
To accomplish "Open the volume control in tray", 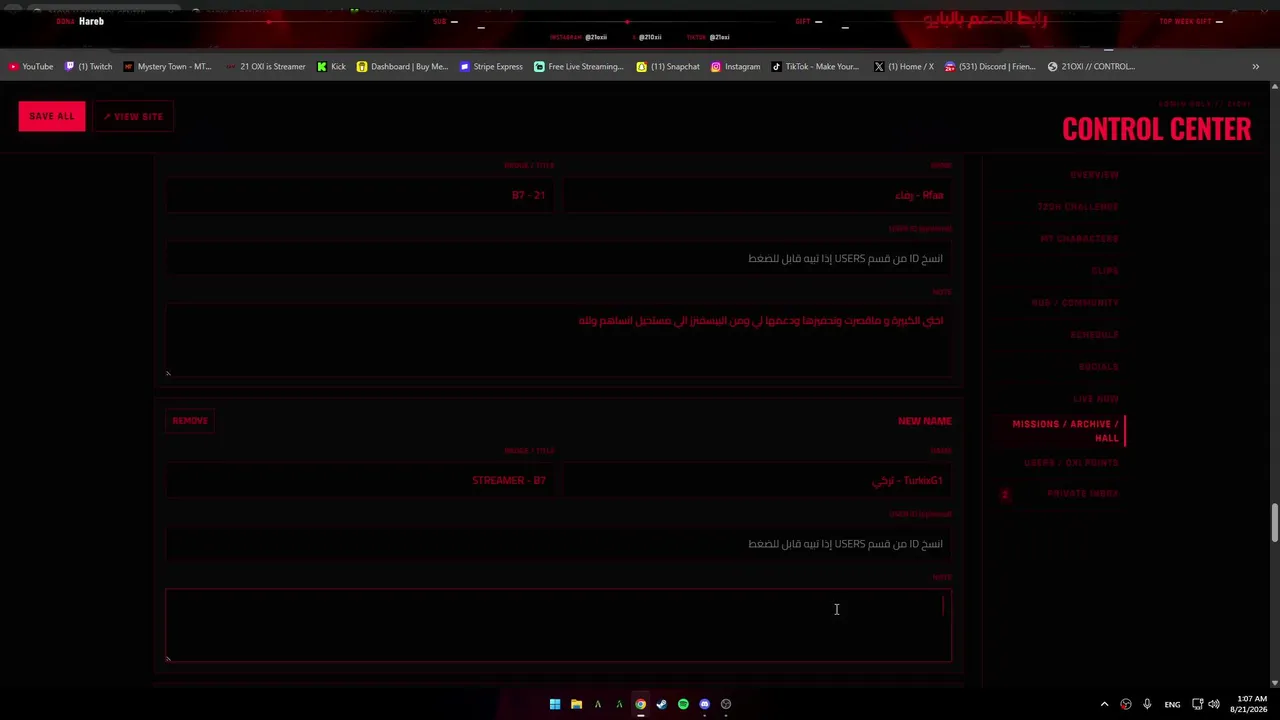I will click(x=1214, y=704).
